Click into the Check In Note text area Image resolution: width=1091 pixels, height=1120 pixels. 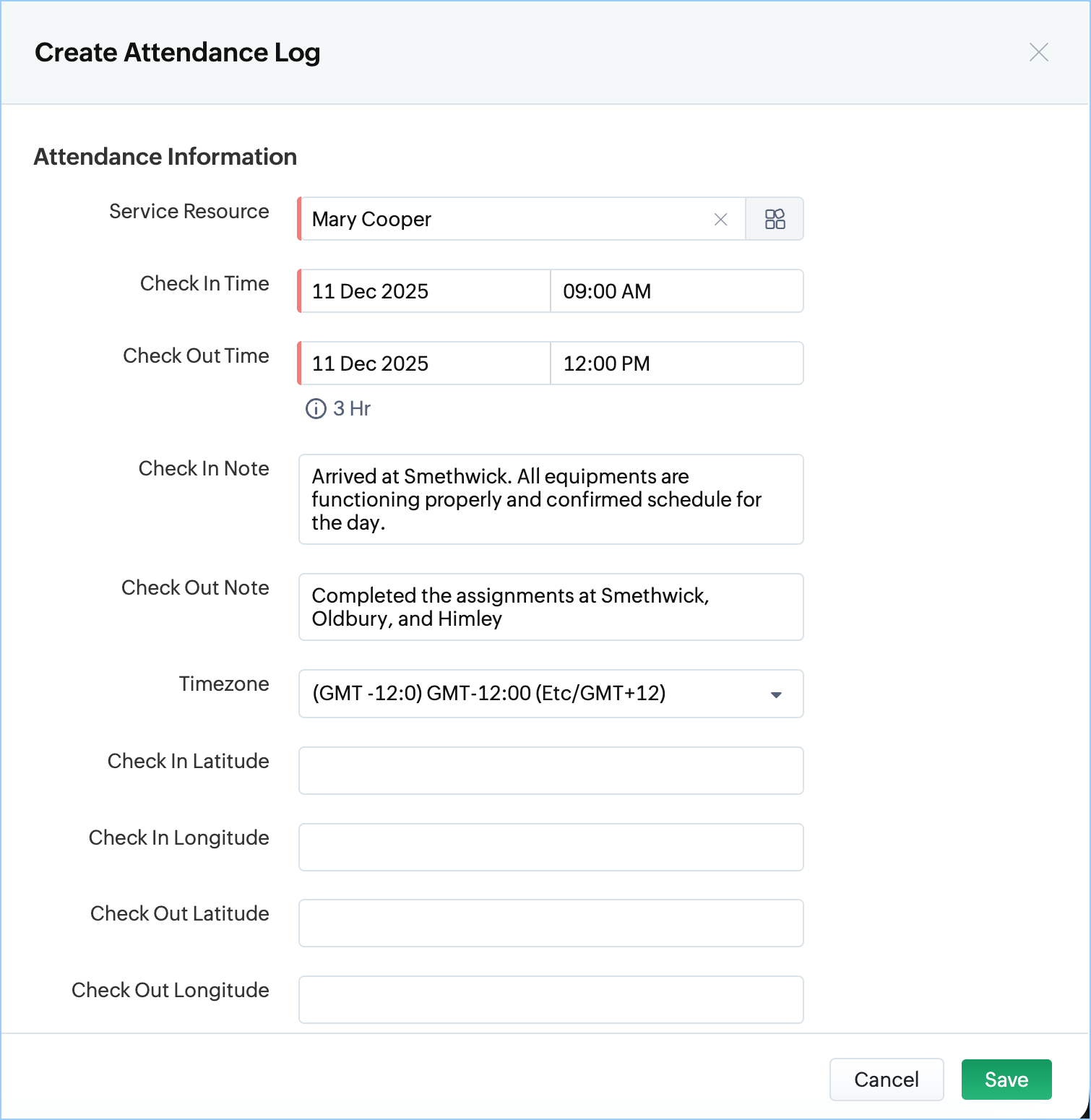[x=551, y=499]
